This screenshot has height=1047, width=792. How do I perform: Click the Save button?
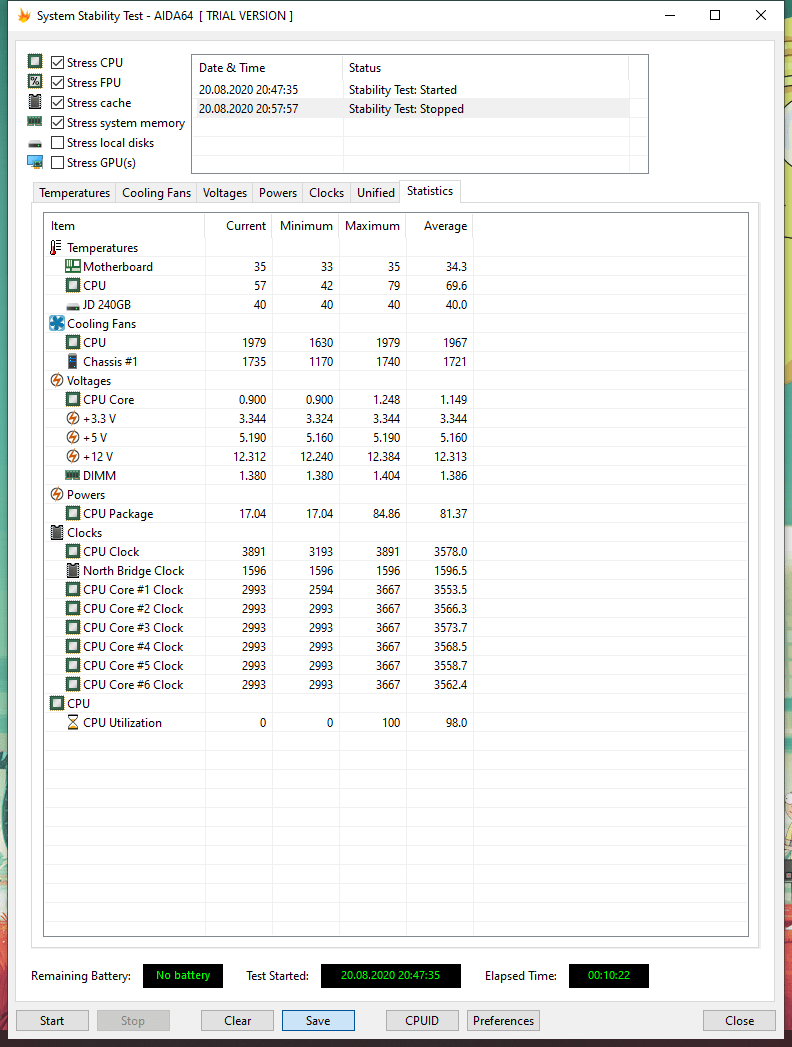click(x=318, y=1020)
